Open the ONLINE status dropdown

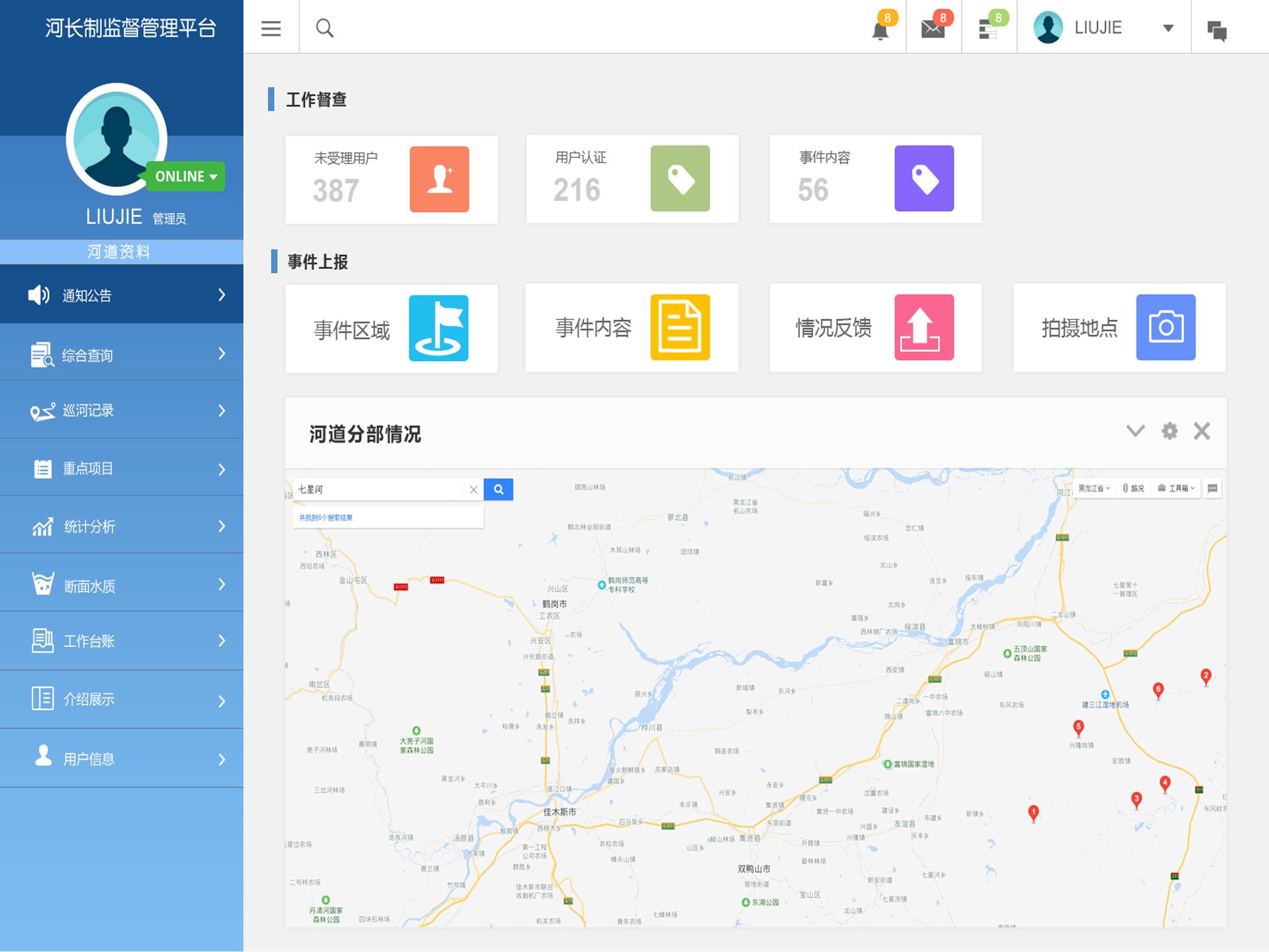click(x=185, y=177)
